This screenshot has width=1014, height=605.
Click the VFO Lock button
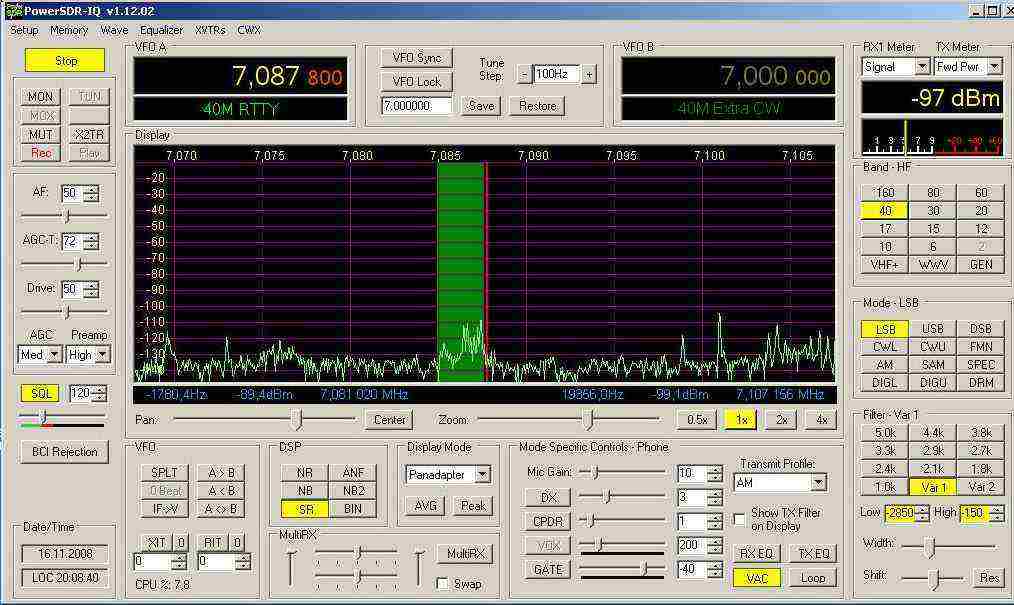click(x=416, y=82)
